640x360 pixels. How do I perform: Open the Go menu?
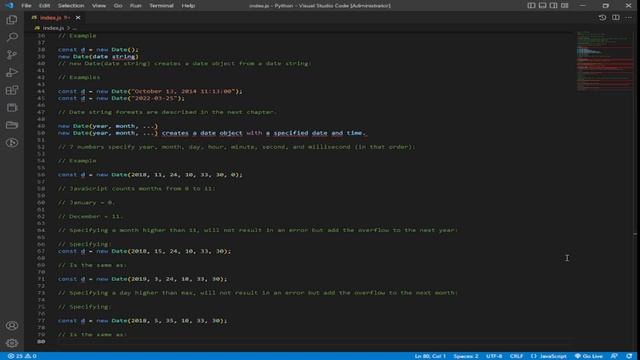point(118,5)
